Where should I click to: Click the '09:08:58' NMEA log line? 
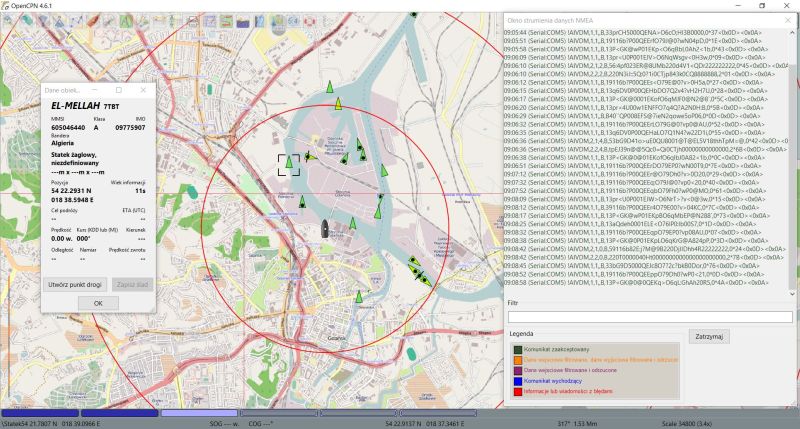coord(636,283)
